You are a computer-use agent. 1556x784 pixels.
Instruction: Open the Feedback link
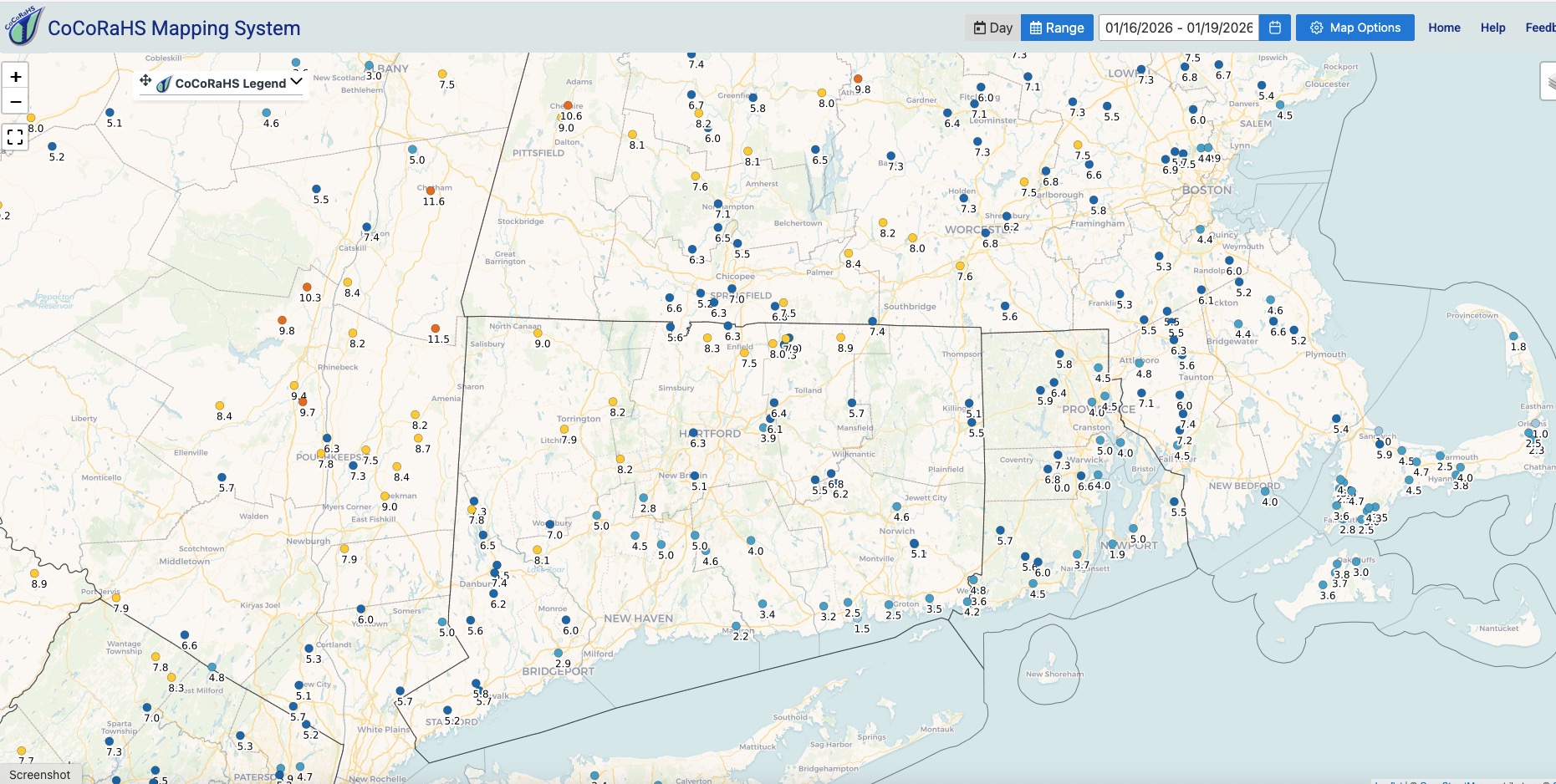point(1539,28)
